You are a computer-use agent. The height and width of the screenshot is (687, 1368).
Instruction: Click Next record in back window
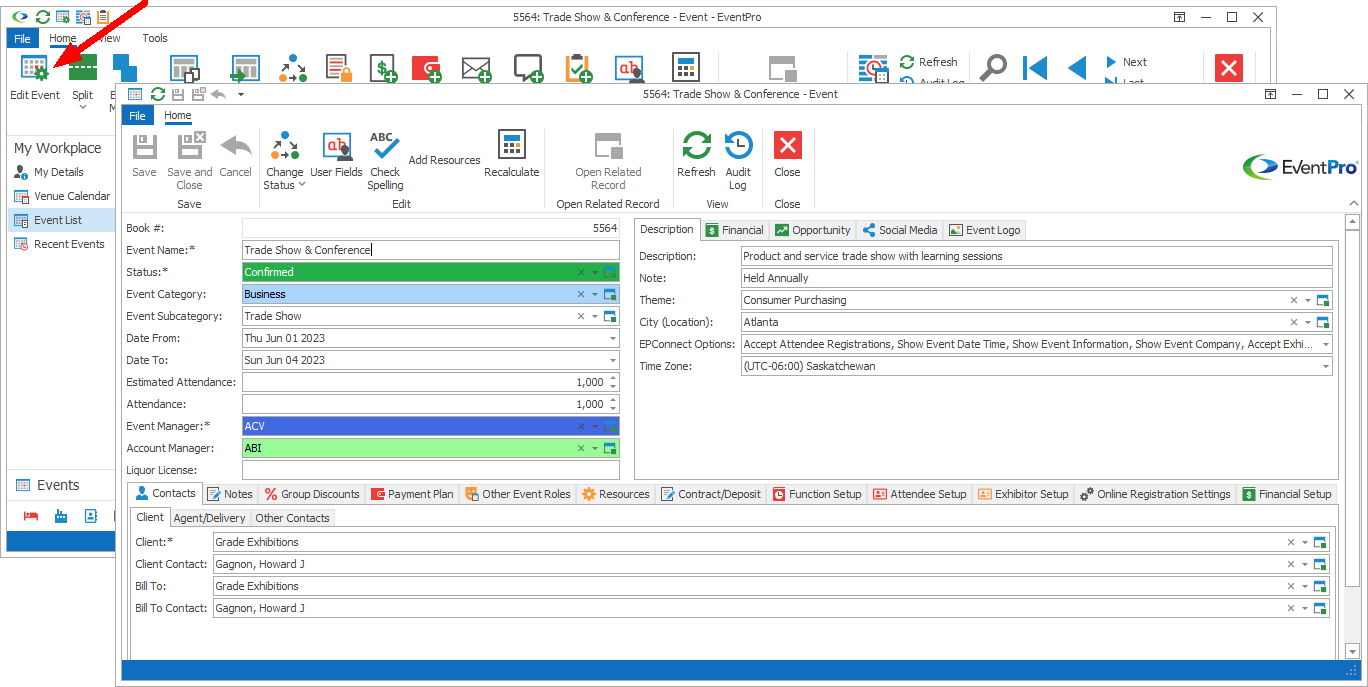[x=1126, y=62]
